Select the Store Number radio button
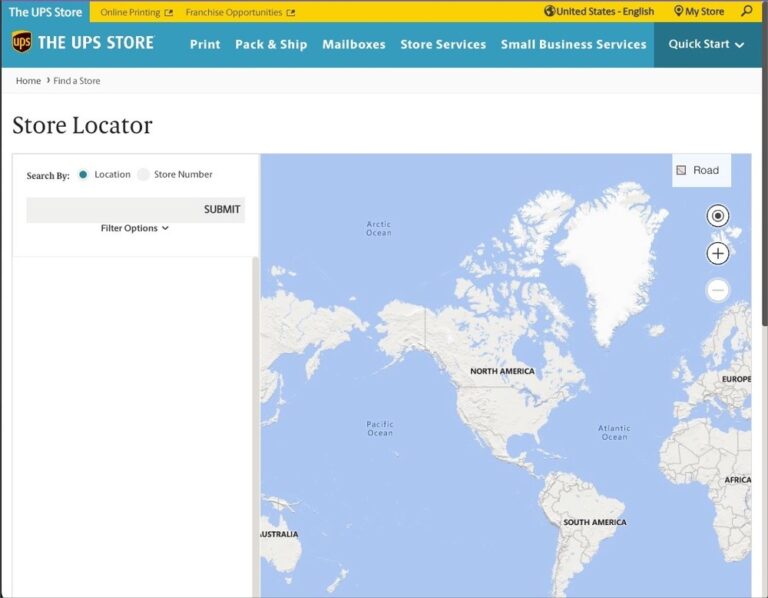 (143, 174)
